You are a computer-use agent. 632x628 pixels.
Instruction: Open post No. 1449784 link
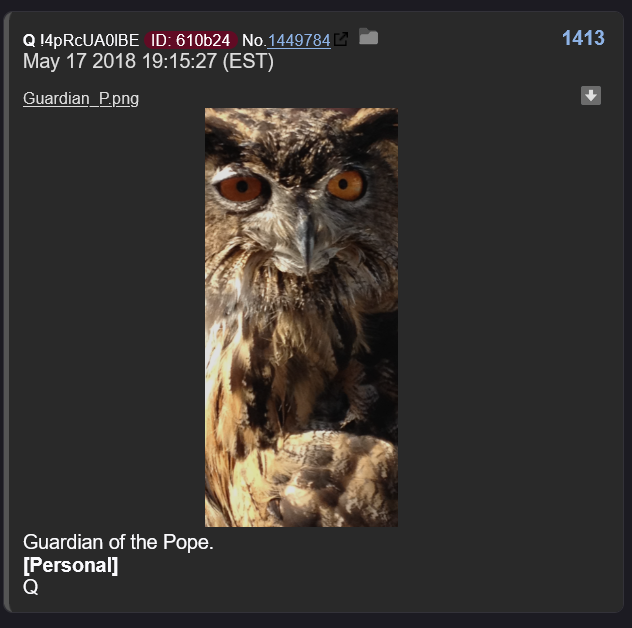click(x=299, y=40)
